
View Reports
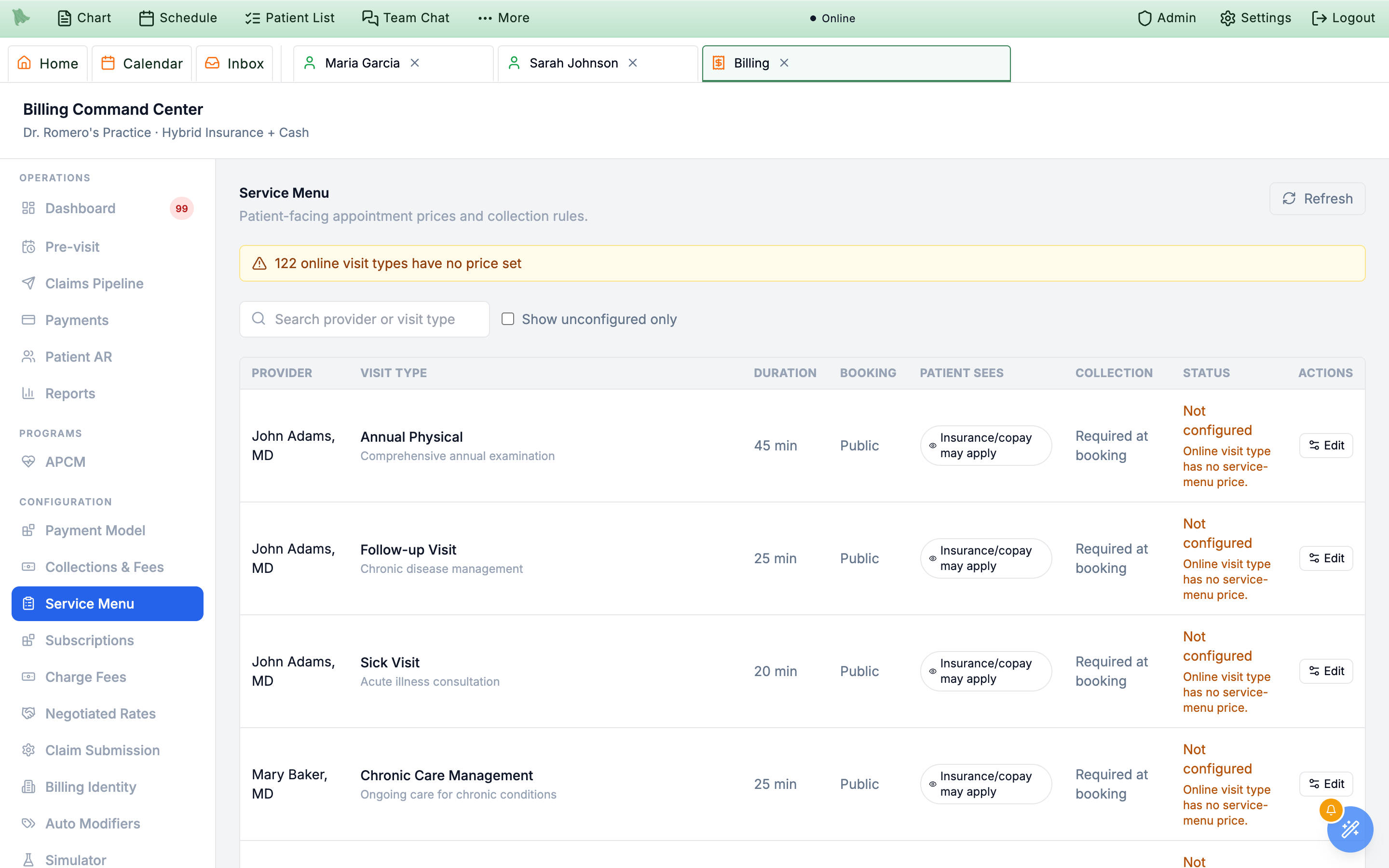pyautogui.click(x=108, y=394)
